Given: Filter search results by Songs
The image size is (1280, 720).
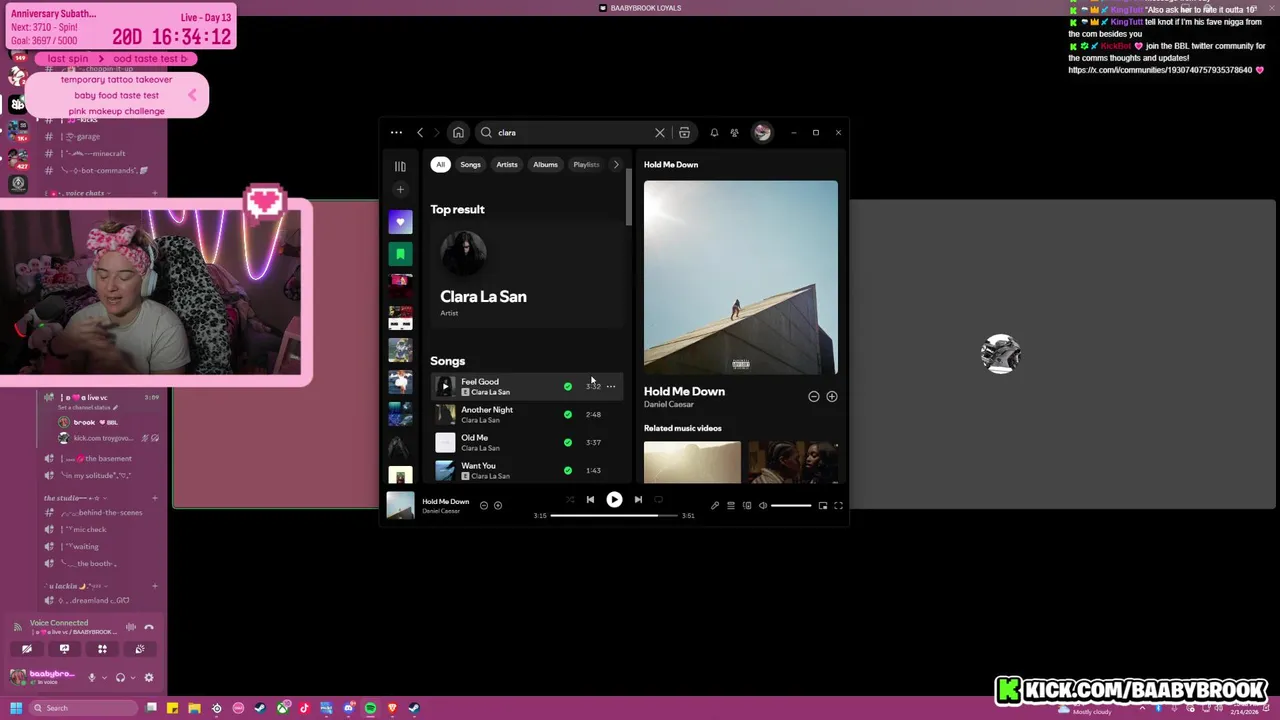Looking at the screenshot, I should pos(470,164).
